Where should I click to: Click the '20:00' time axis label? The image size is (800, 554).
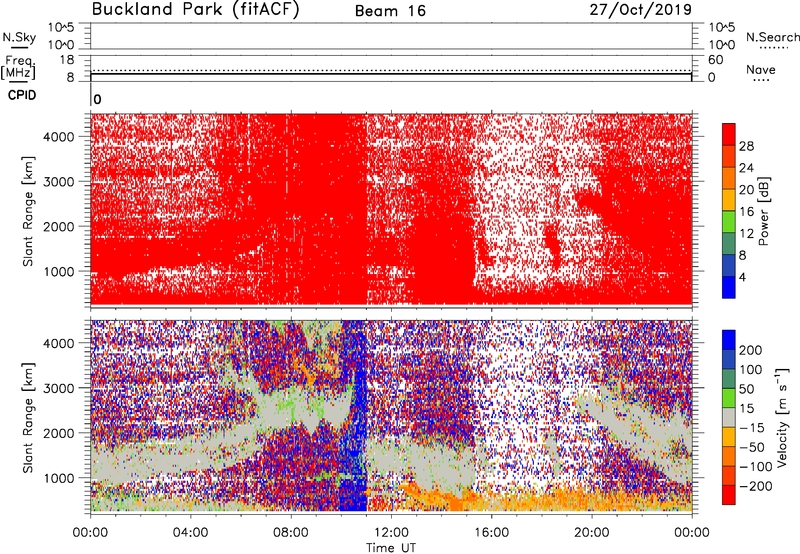(591, 533)
